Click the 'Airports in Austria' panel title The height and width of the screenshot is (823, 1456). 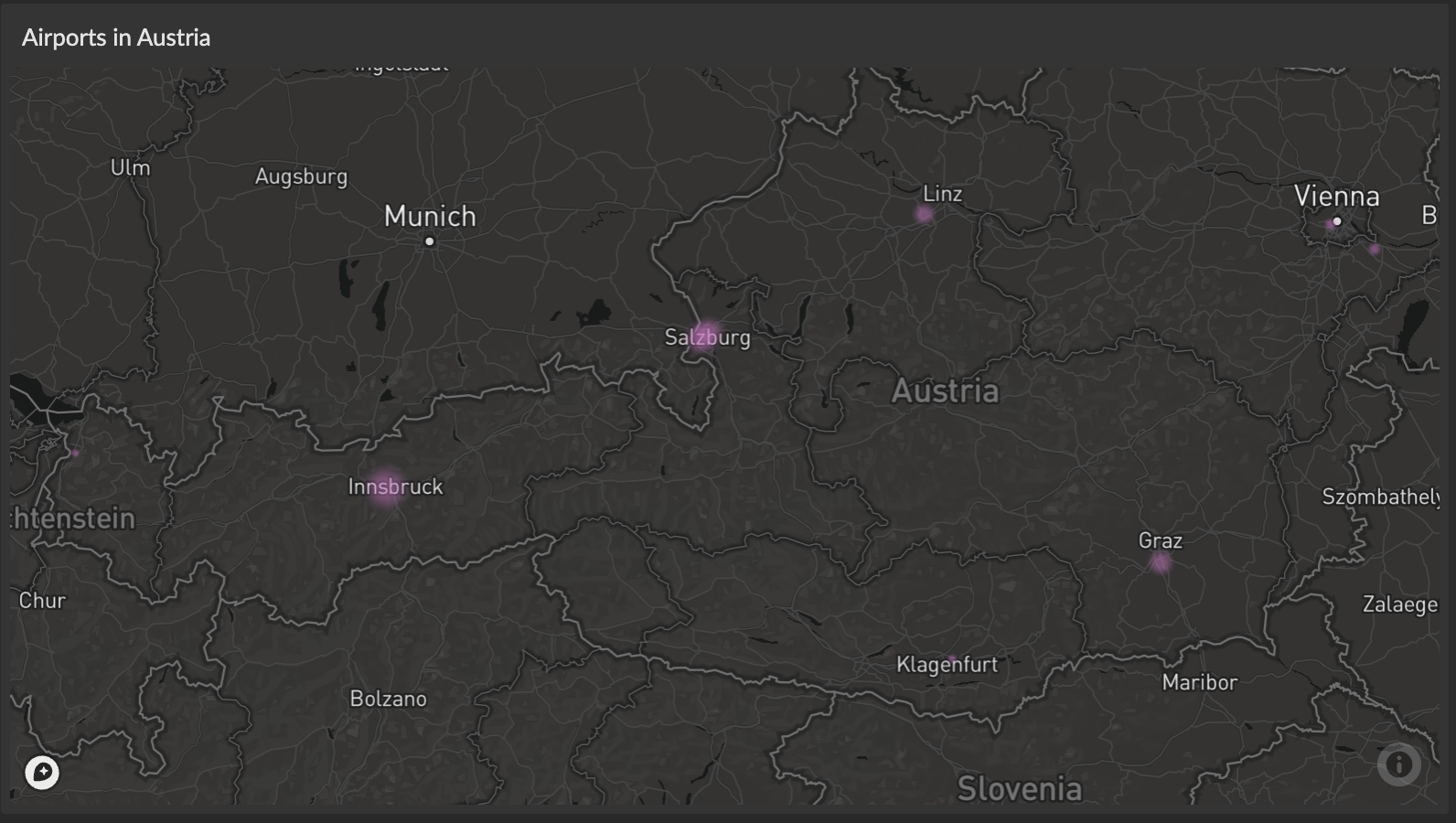[116, 37]
